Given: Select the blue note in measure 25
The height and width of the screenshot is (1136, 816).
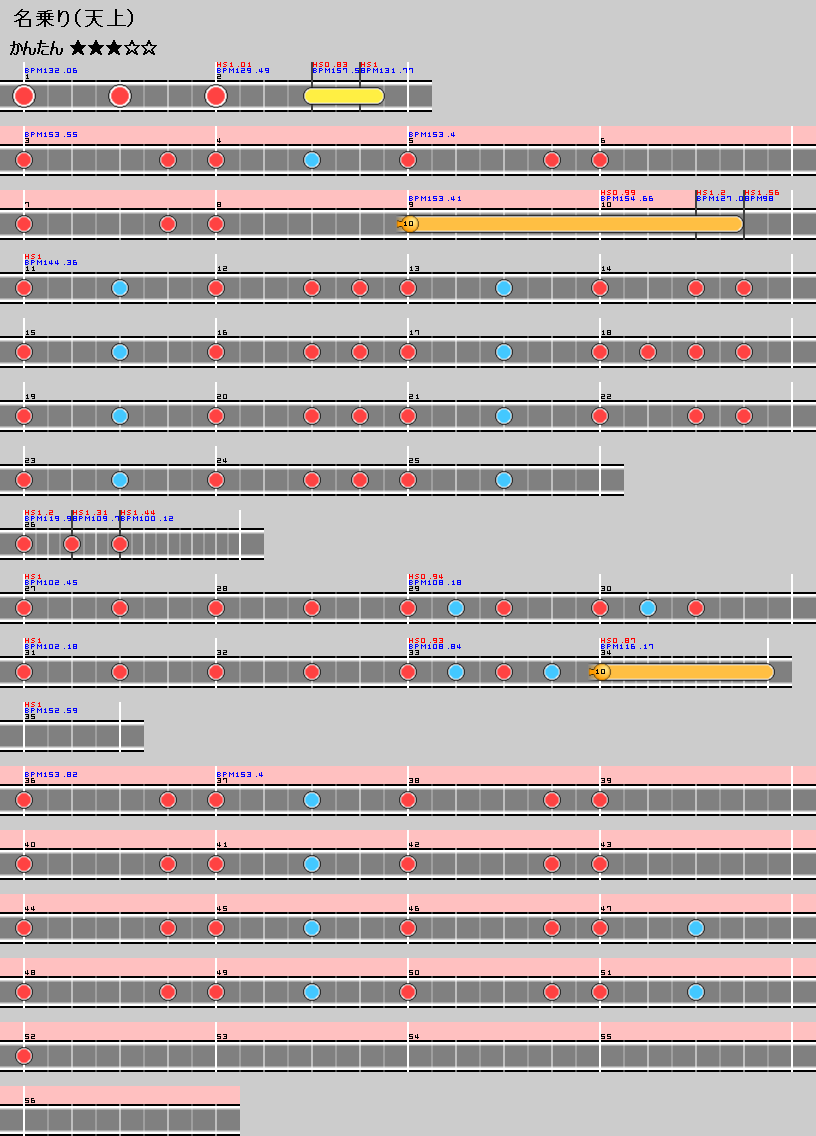Looking at the screenshot, I should tap(504, 480).
